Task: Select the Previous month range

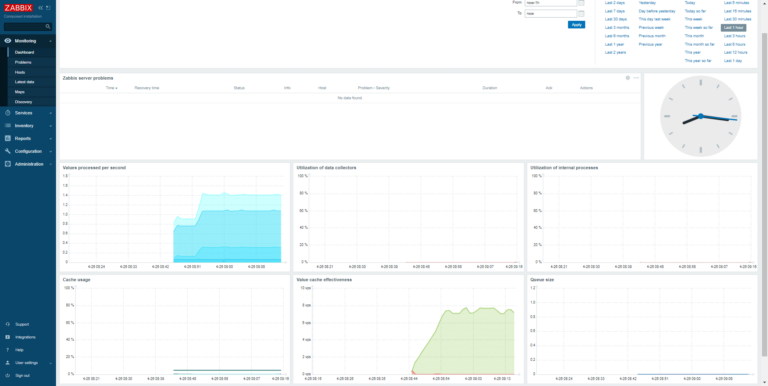Action: pyautogui.click(x=652, y=36)
